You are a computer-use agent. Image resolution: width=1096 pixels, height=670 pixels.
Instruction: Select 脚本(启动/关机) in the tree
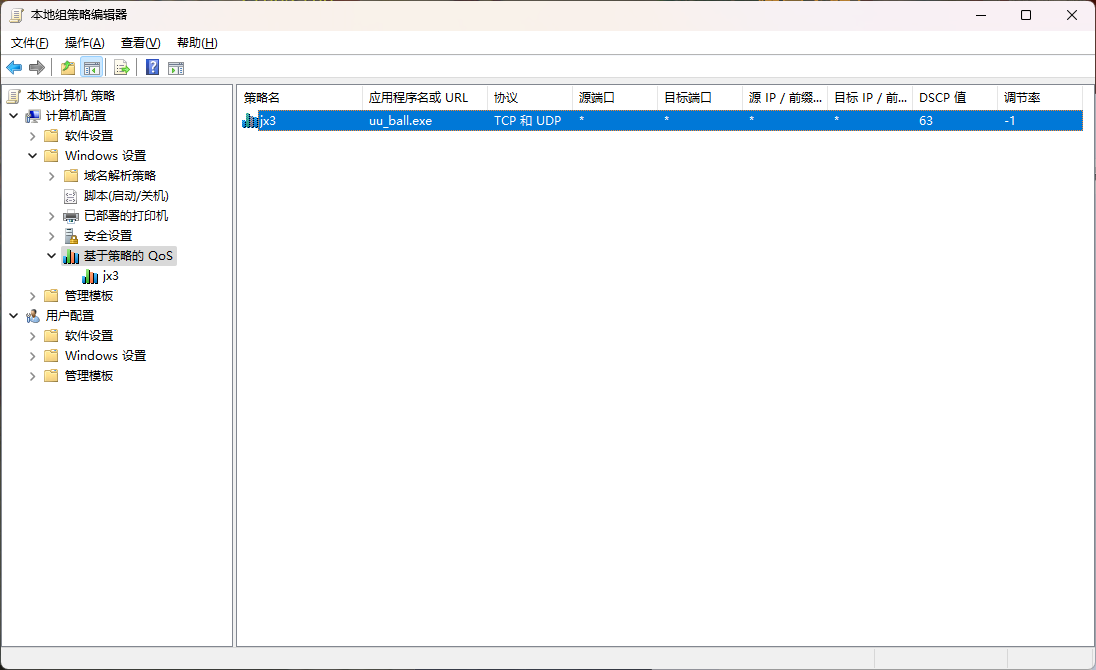125,196
